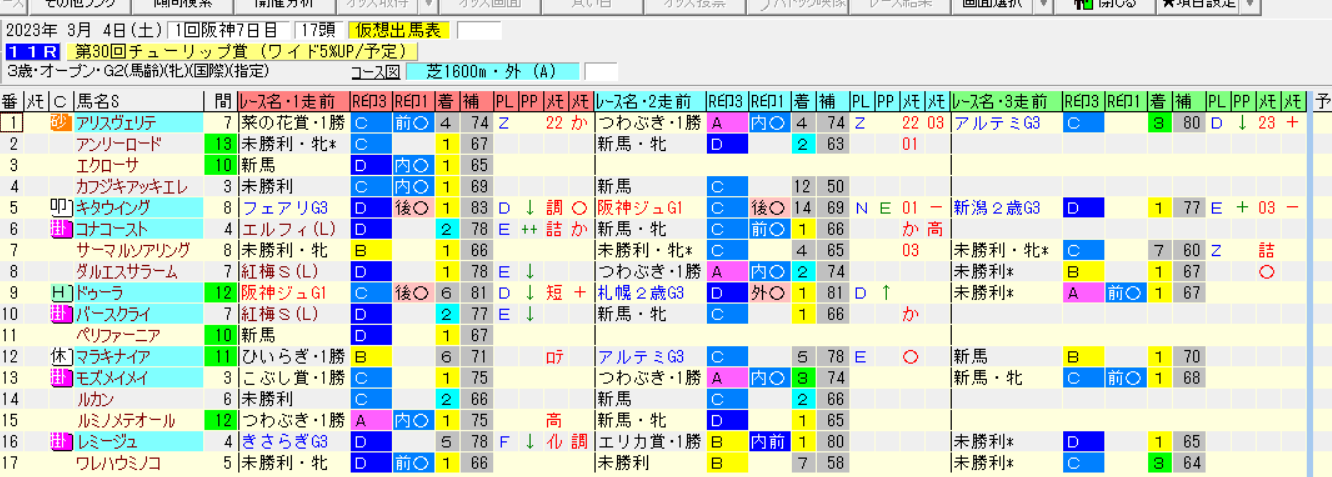Image resolution: width=1332 pixels, height=477 pixels.
Task: Open the 画面選択 button
Action: [991, 4]
